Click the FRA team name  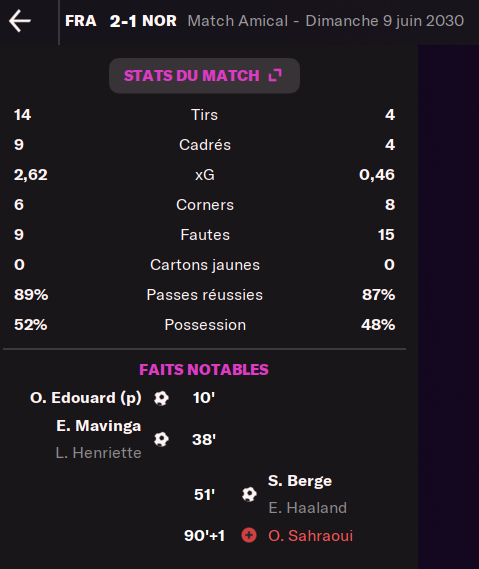81,21
